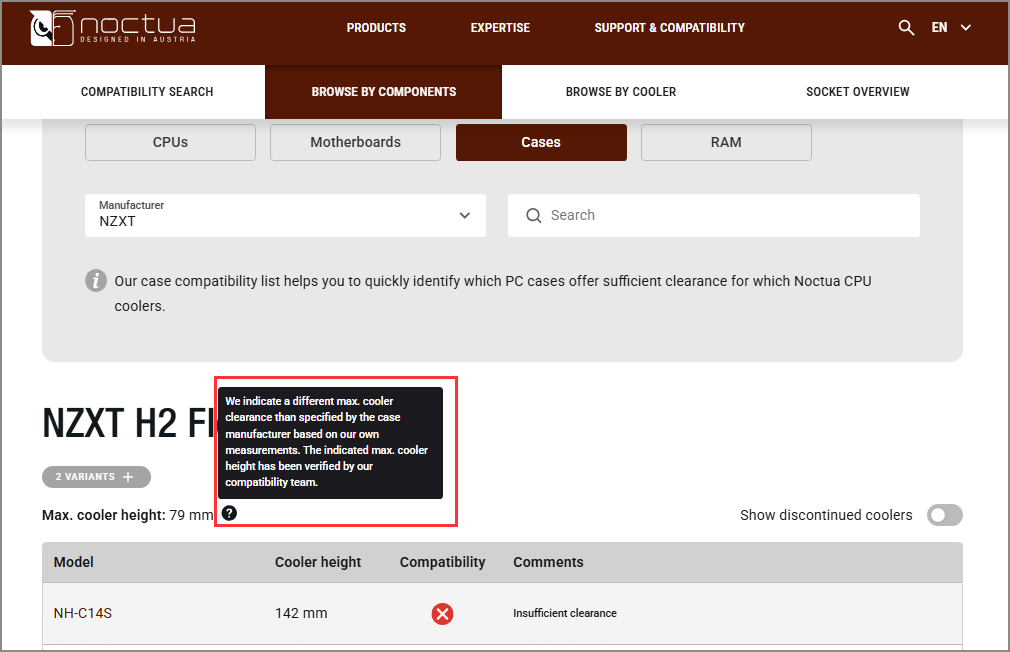1010x652 pixels.
Task: Click the max cooler height help icon
Action: pyautogui.click(x=229, y=513)
